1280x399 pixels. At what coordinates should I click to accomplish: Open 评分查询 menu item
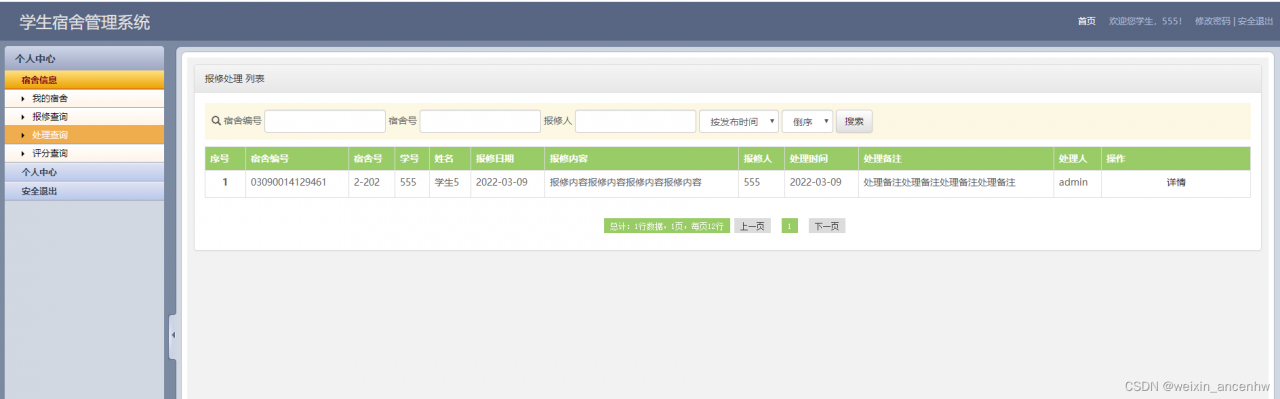tap(50, 154)
